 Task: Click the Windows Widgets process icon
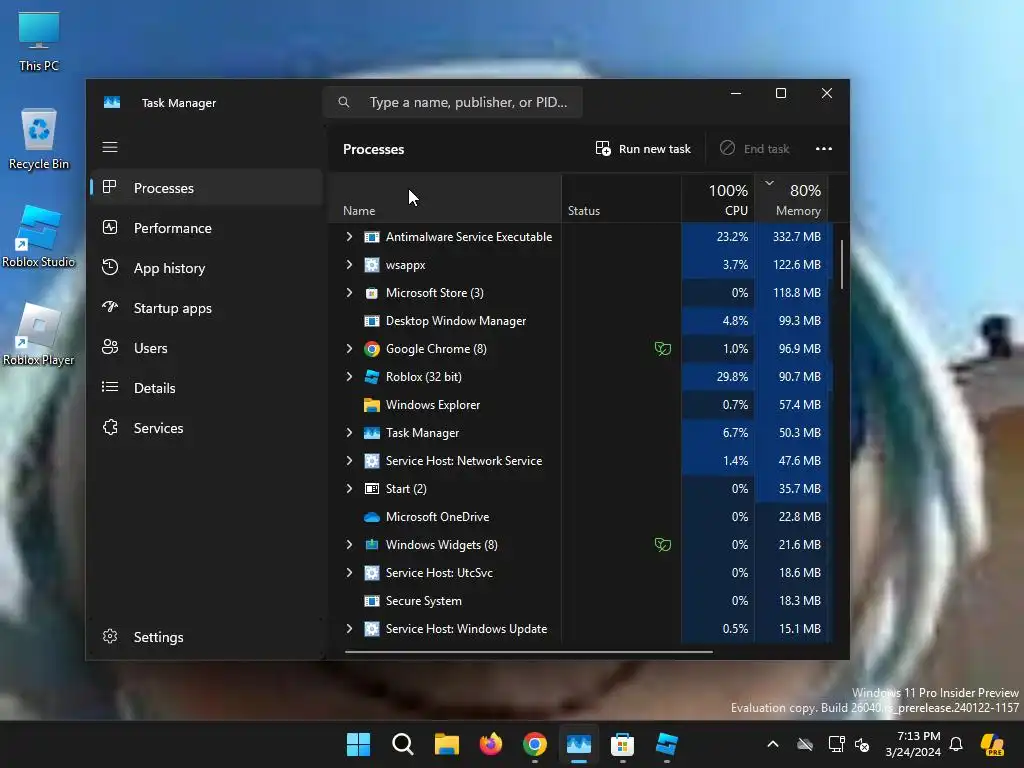click(x=372, y=545)
